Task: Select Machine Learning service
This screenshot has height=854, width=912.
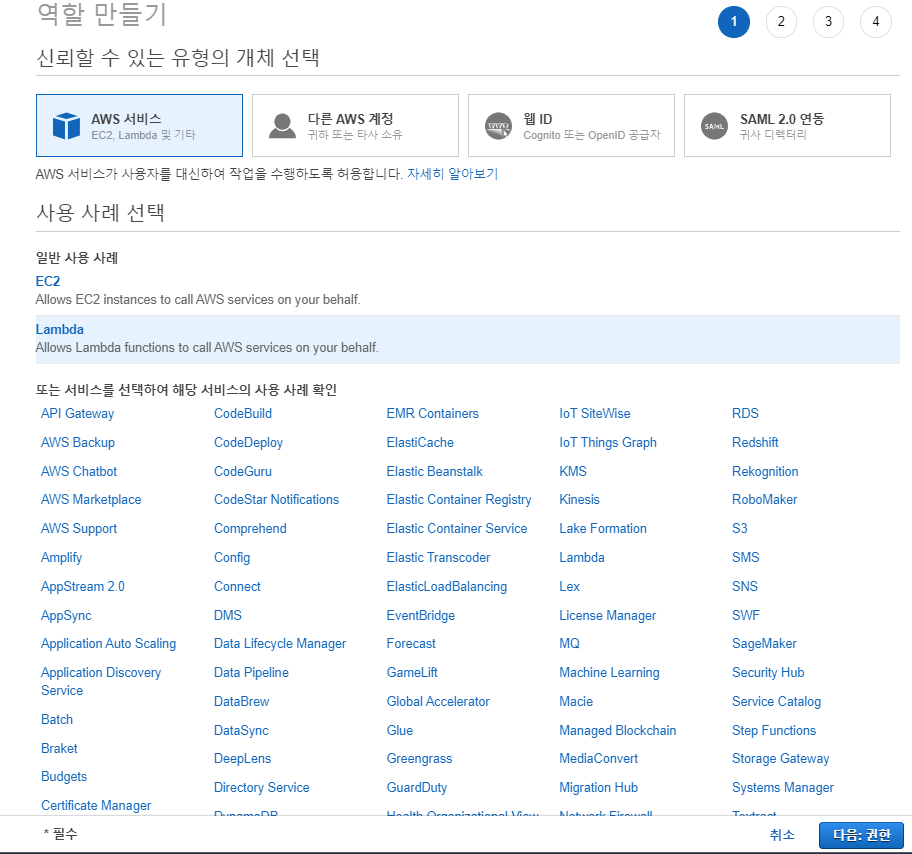Action: pyautogui.click(x=609, y=672)
